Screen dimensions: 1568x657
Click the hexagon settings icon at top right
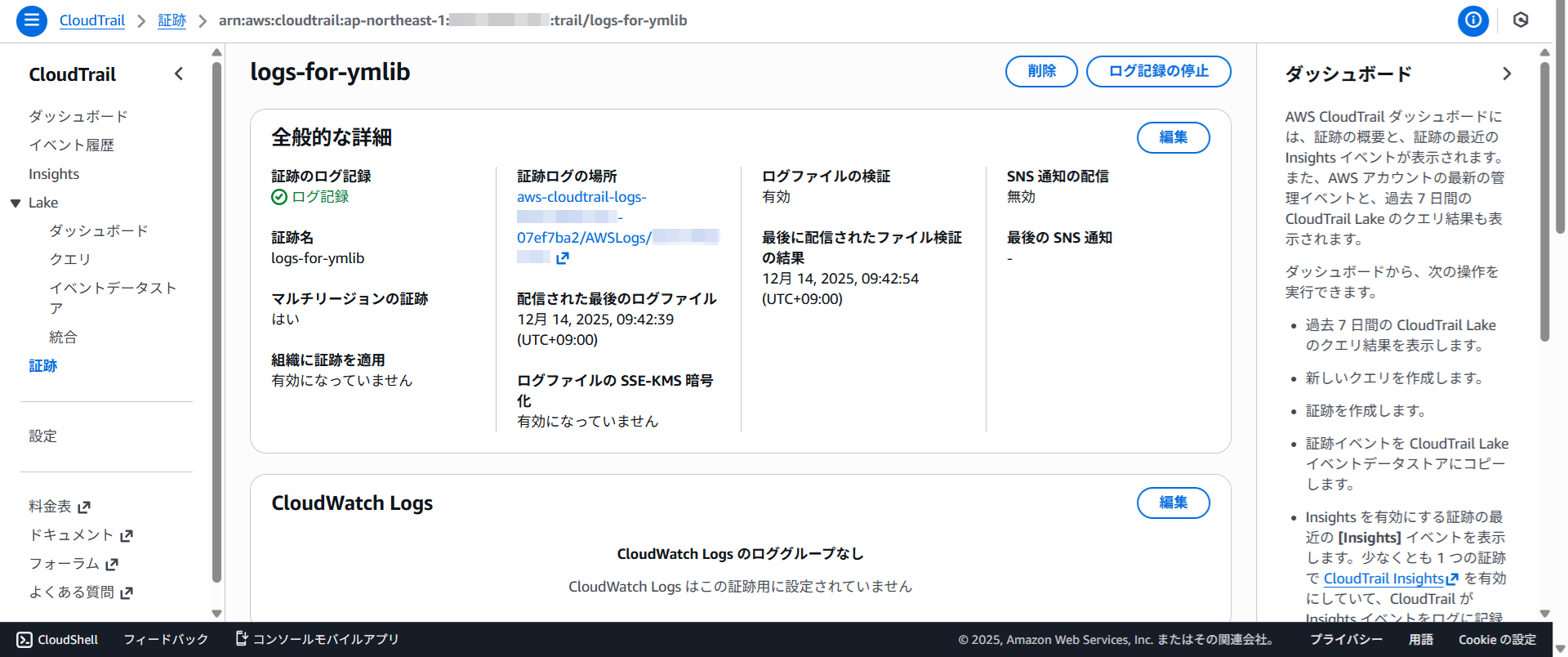coord(1521,20)
